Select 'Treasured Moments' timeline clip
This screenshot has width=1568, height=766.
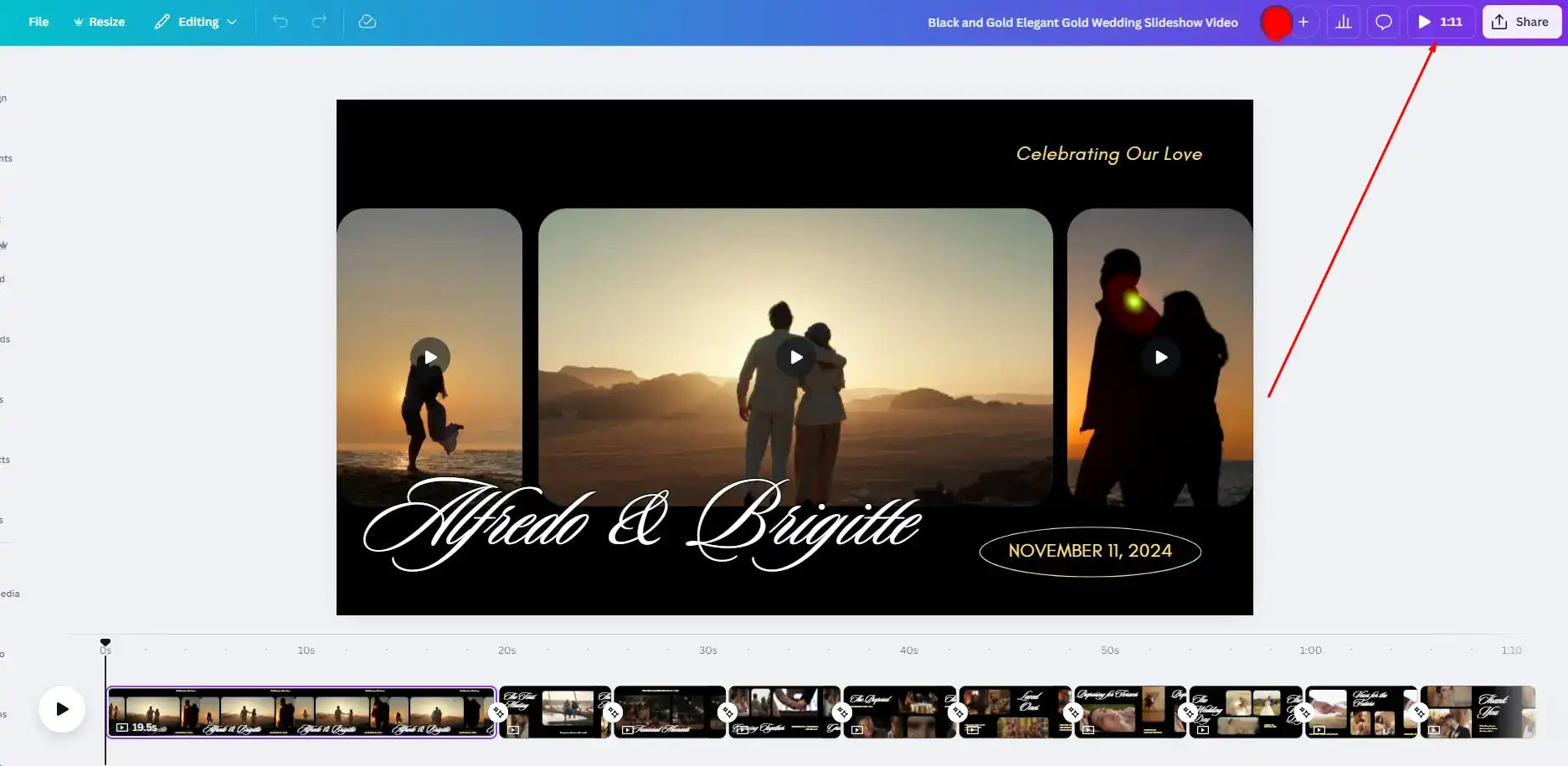pyautogui.click(x=671, y=712)
